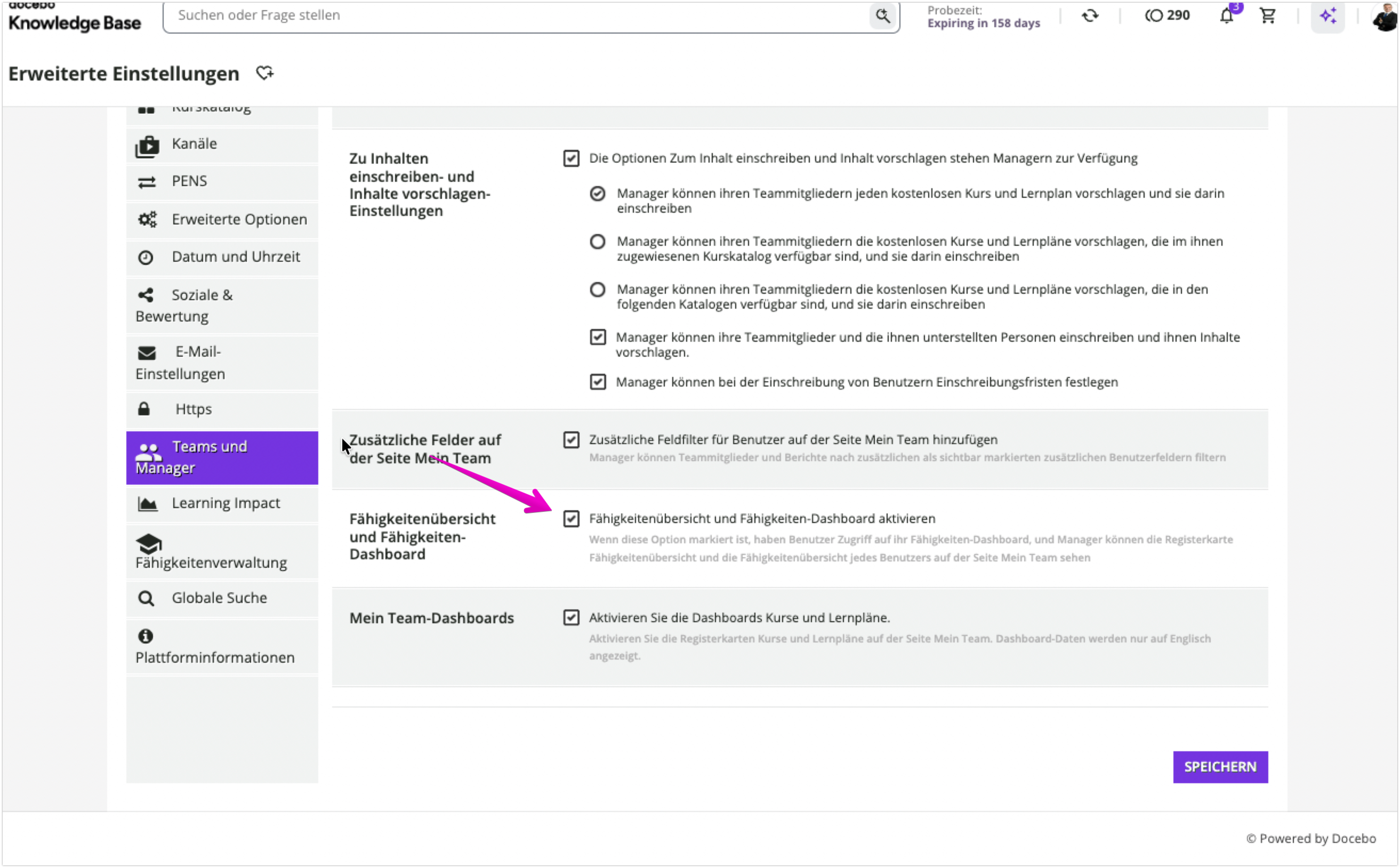This screenshot has width=1400, height=868.
Task: Toggle 'Fähigkeitenübersicht und Fähigkeiten-Dashboard aktivieren' checkbox
Action: tap(571, 519)
